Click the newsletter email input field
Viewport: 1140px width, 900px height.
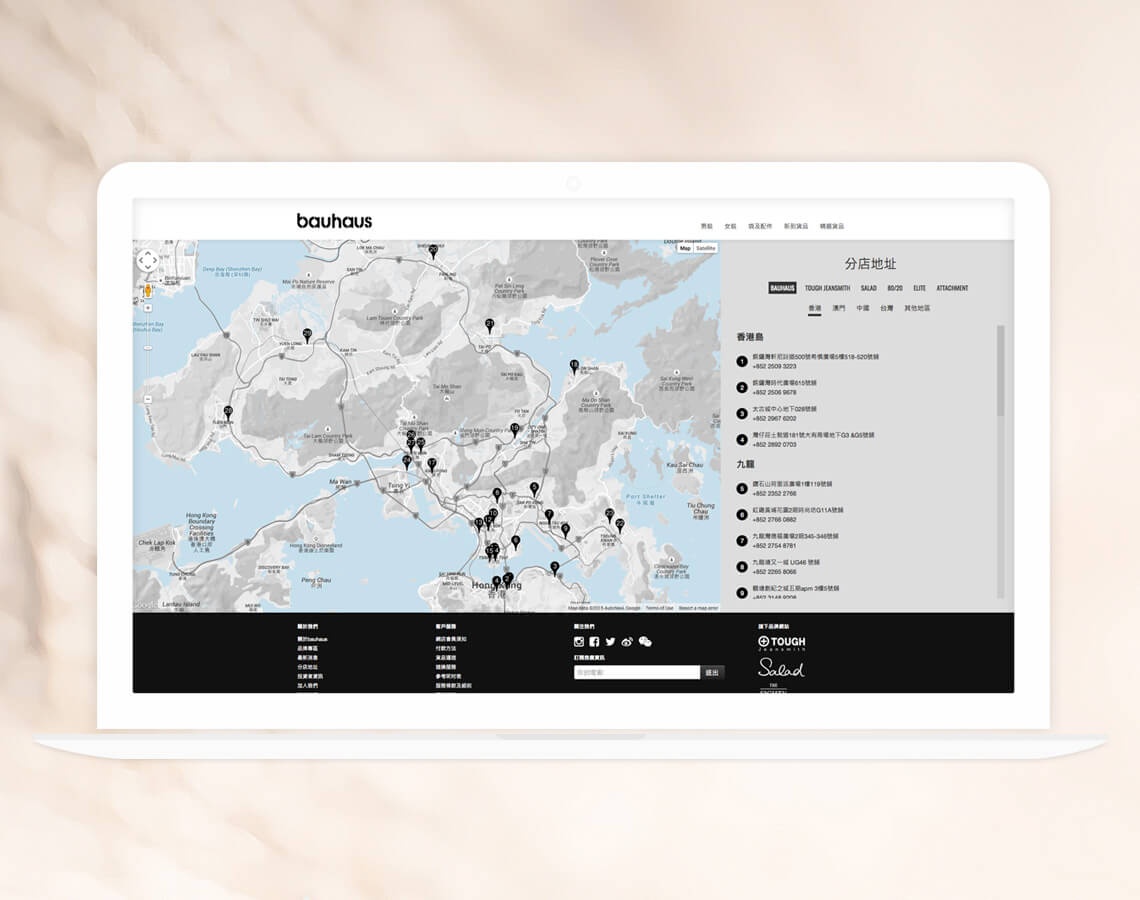[x=636, y=671]
